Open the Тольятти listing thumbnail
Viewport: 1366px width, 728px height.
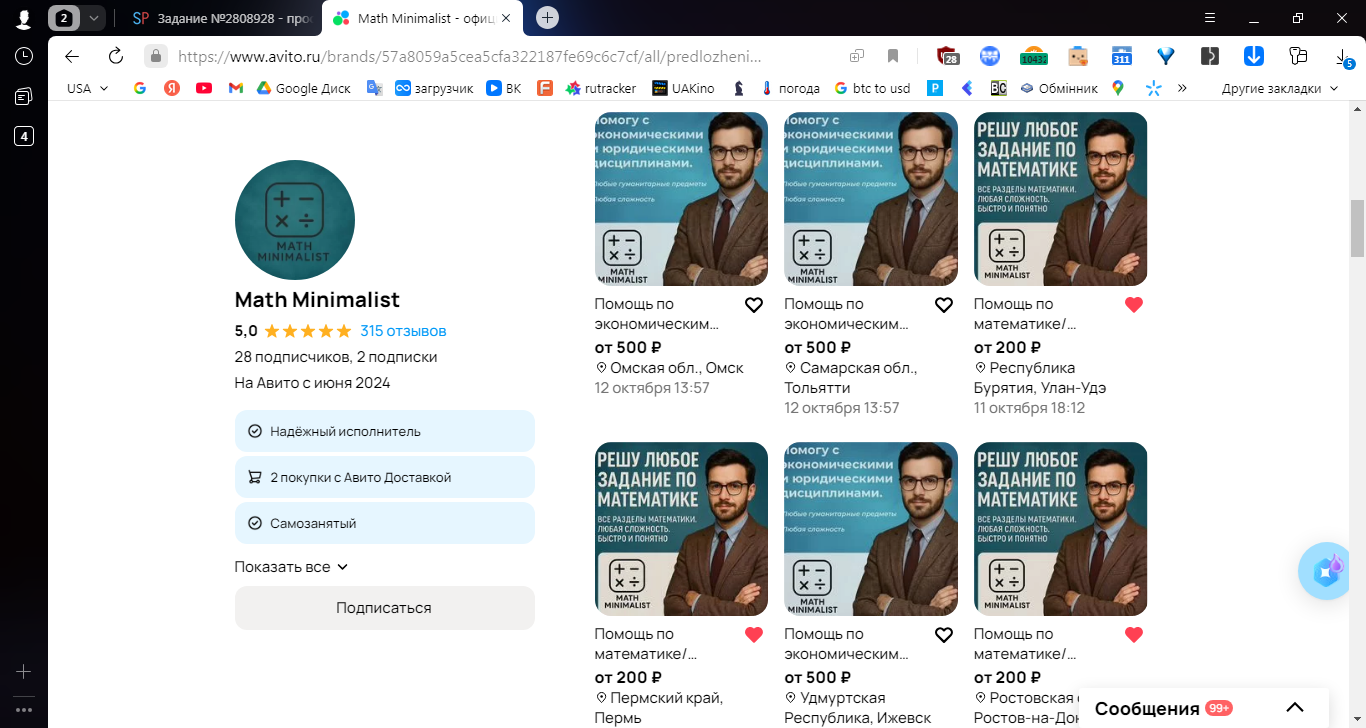coord(871,199)
